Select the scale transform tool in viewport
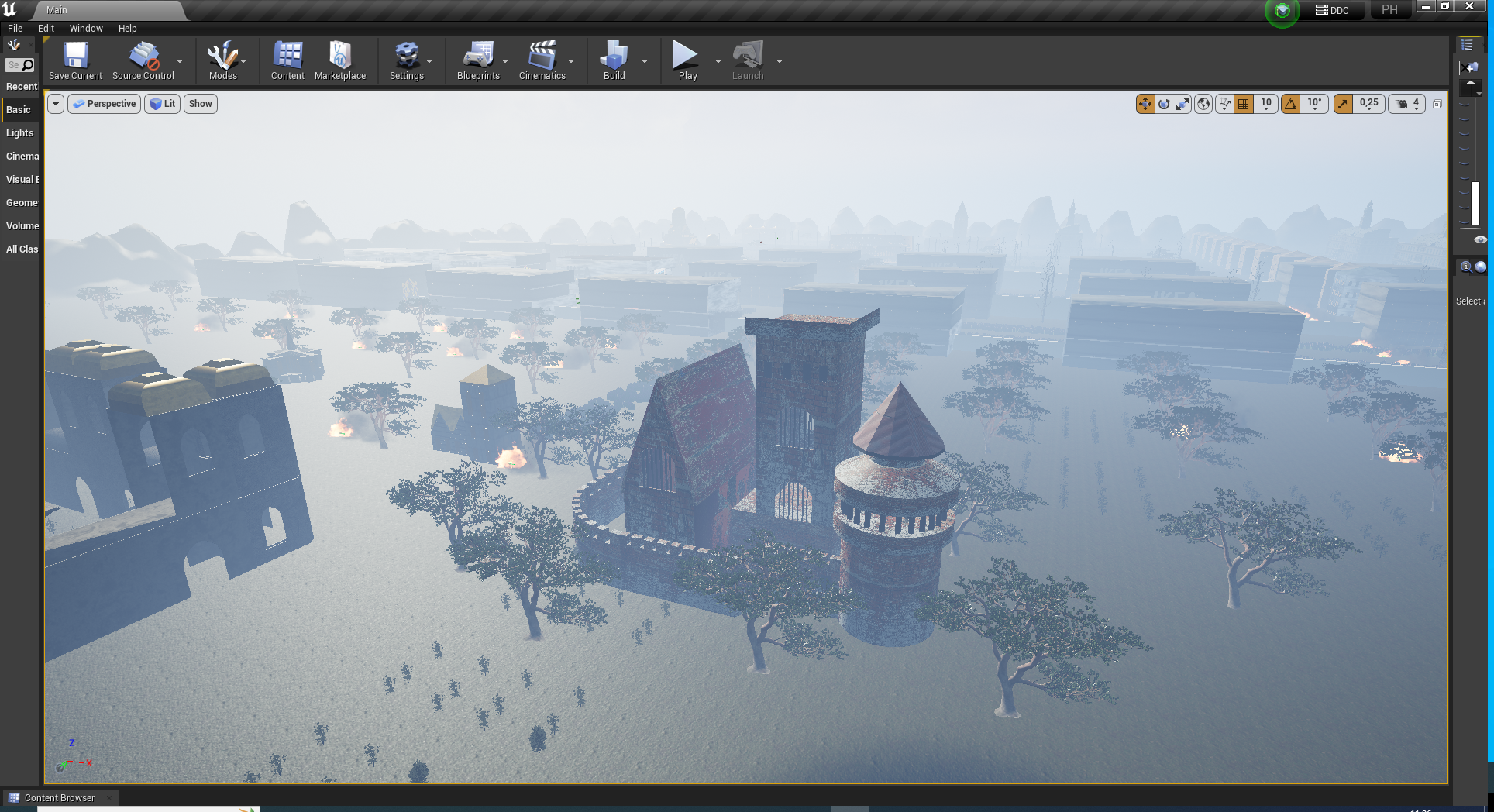This screenshot has height=812, width=1494. [x=1182, y=104]
